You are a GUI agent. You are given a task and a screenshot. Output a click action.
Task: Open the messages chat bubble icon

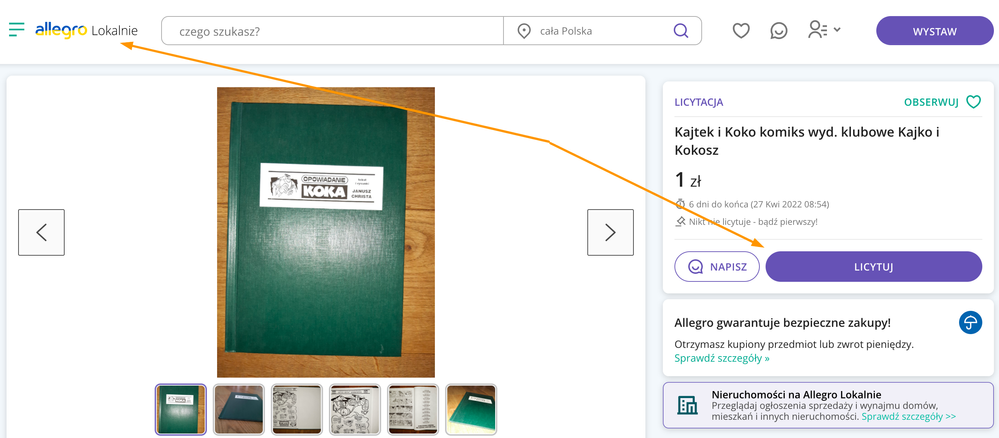click(779, 31)
